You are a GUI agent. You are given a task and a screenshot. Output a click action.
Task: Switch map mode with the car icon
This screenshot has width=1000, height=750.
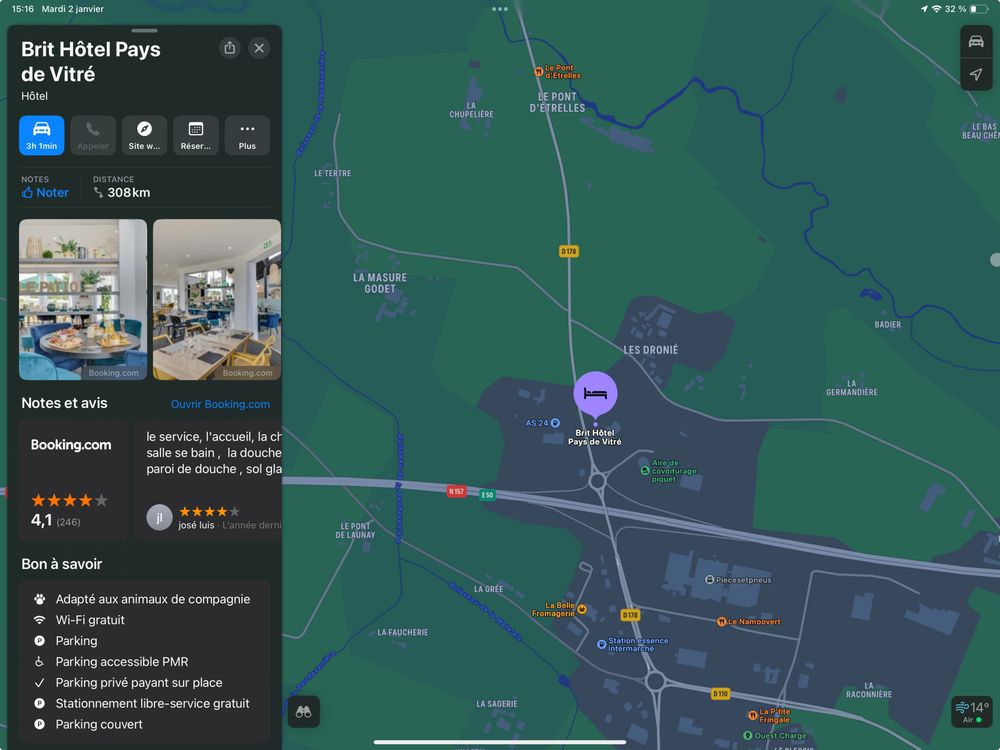(976, 42)
